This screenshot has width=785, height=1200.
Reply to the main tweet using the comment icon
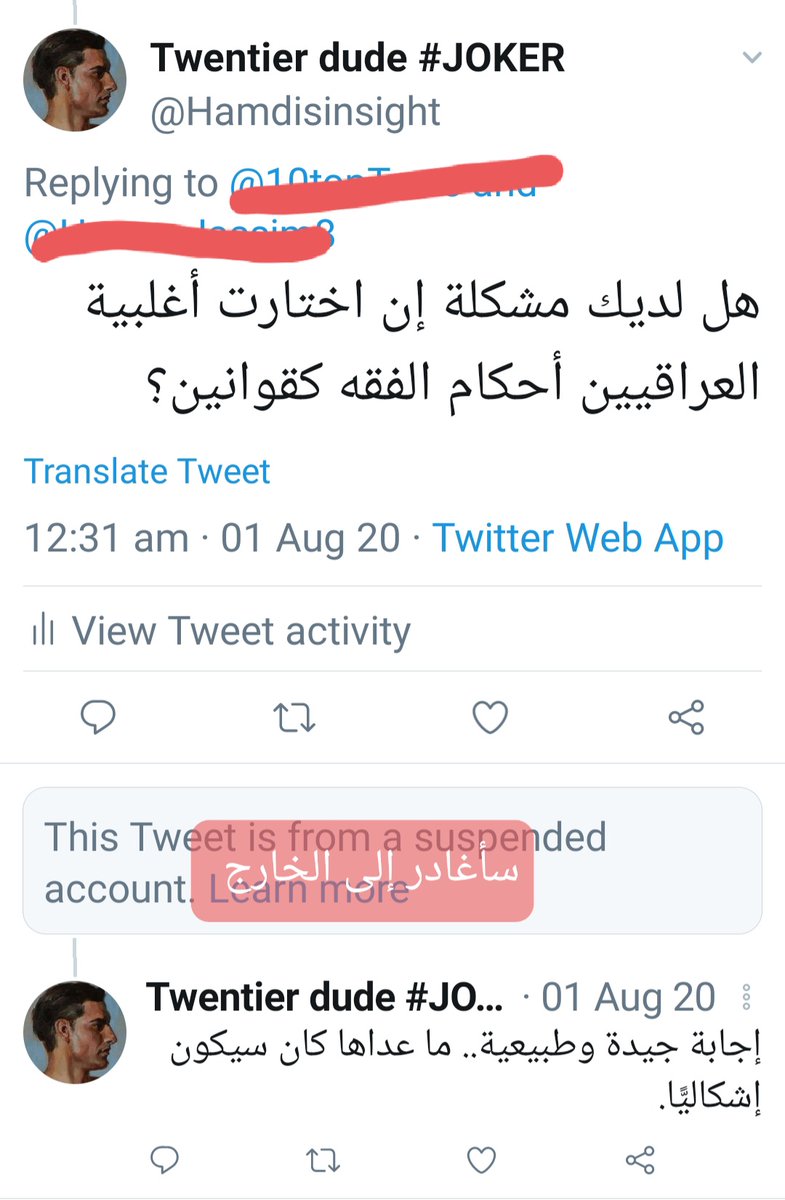(97, 717)
